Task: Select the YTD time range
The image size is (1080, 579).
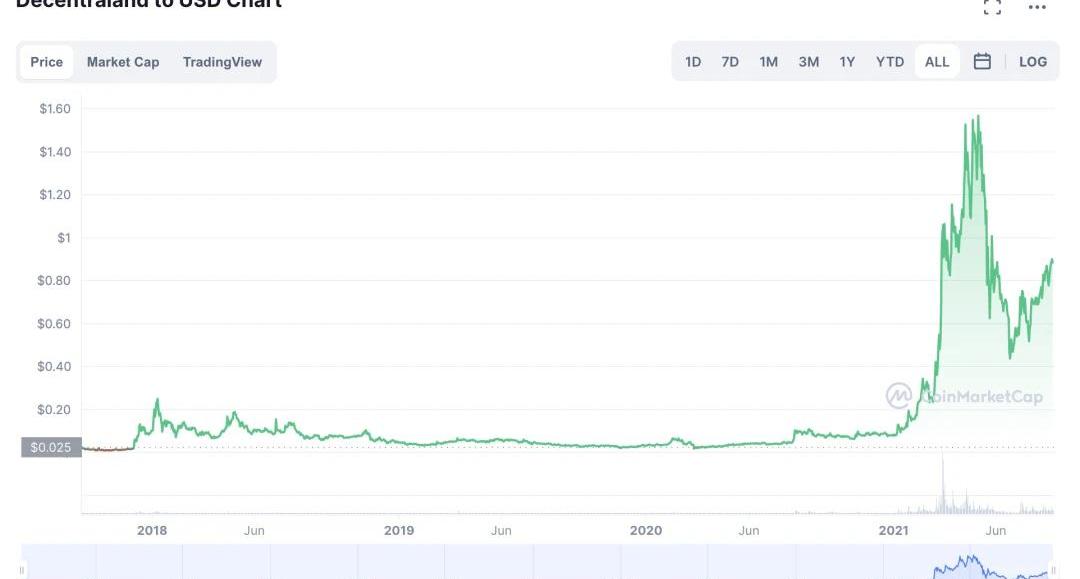Action: (890, 62)
